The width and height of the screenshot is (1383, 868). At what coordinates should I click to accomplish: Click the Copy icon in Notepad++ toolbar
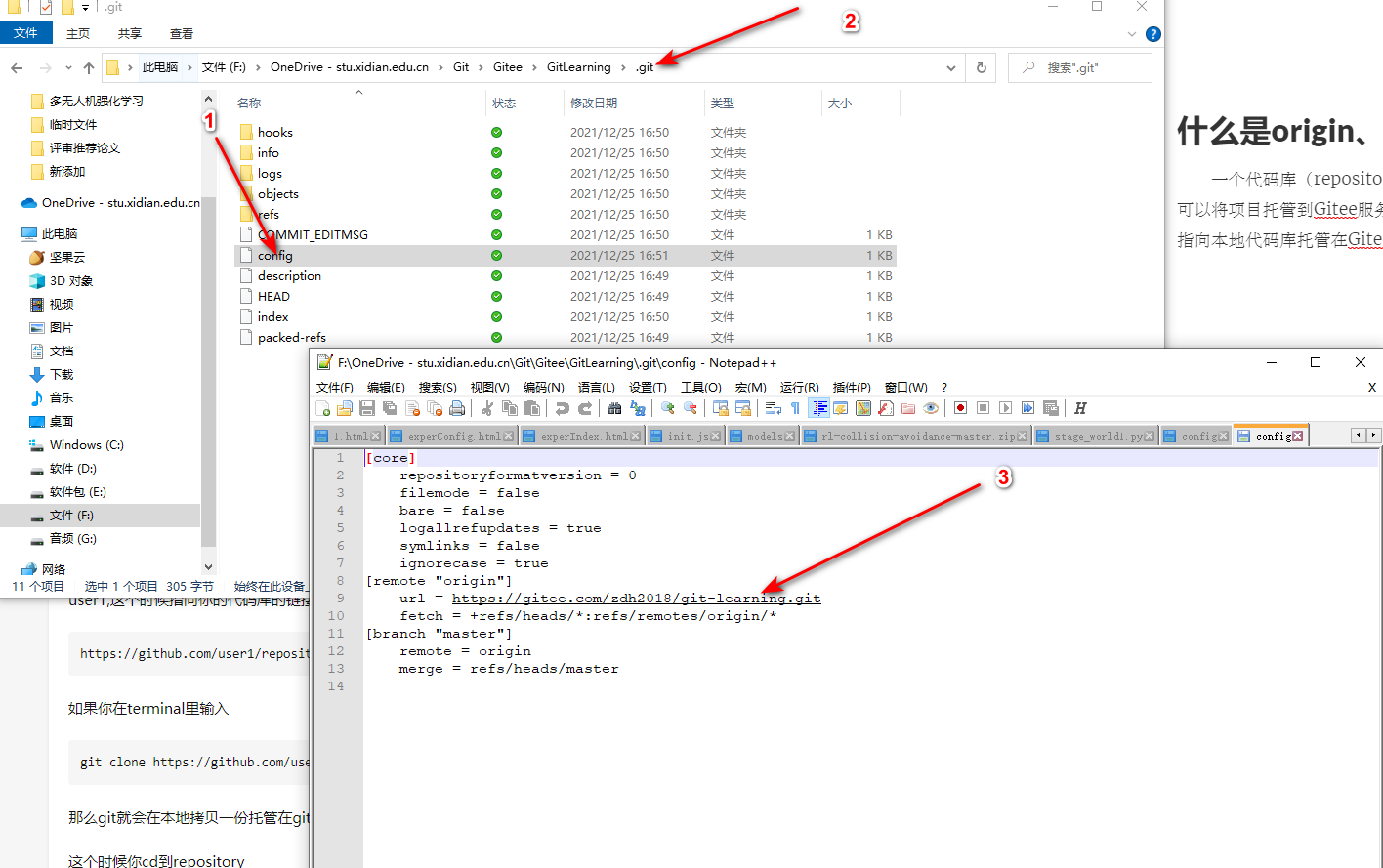510,408
